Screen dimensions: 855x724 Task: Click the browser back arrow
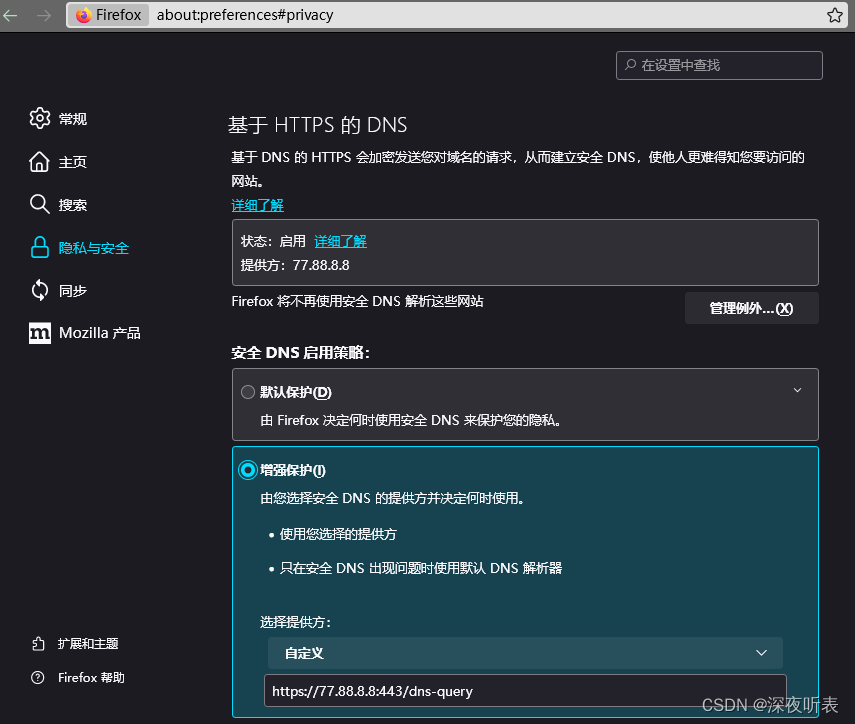pos(10,15)
